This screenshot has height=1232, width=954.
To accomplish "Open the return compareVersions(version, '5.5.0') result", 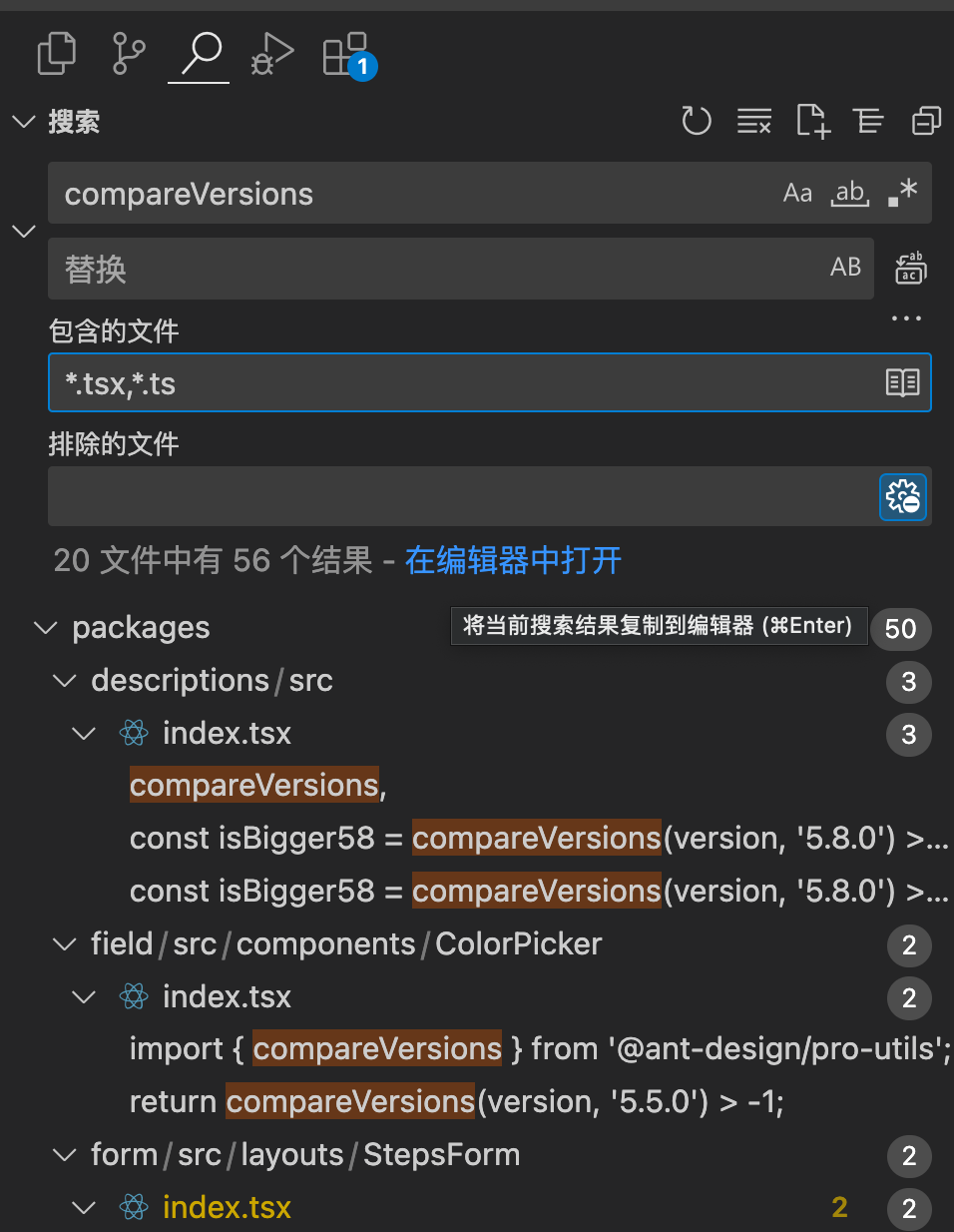I will click(x=456, y=1102).
